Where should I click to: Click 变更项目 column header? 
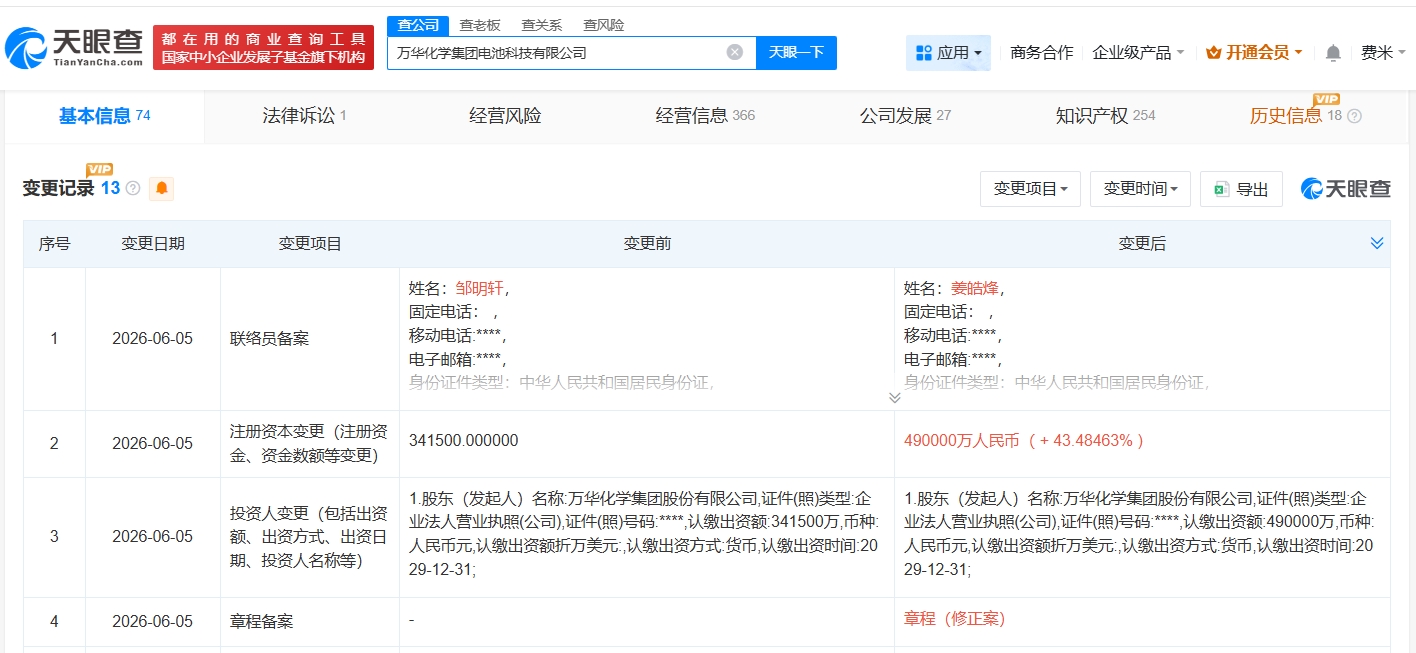click(310, 243)
